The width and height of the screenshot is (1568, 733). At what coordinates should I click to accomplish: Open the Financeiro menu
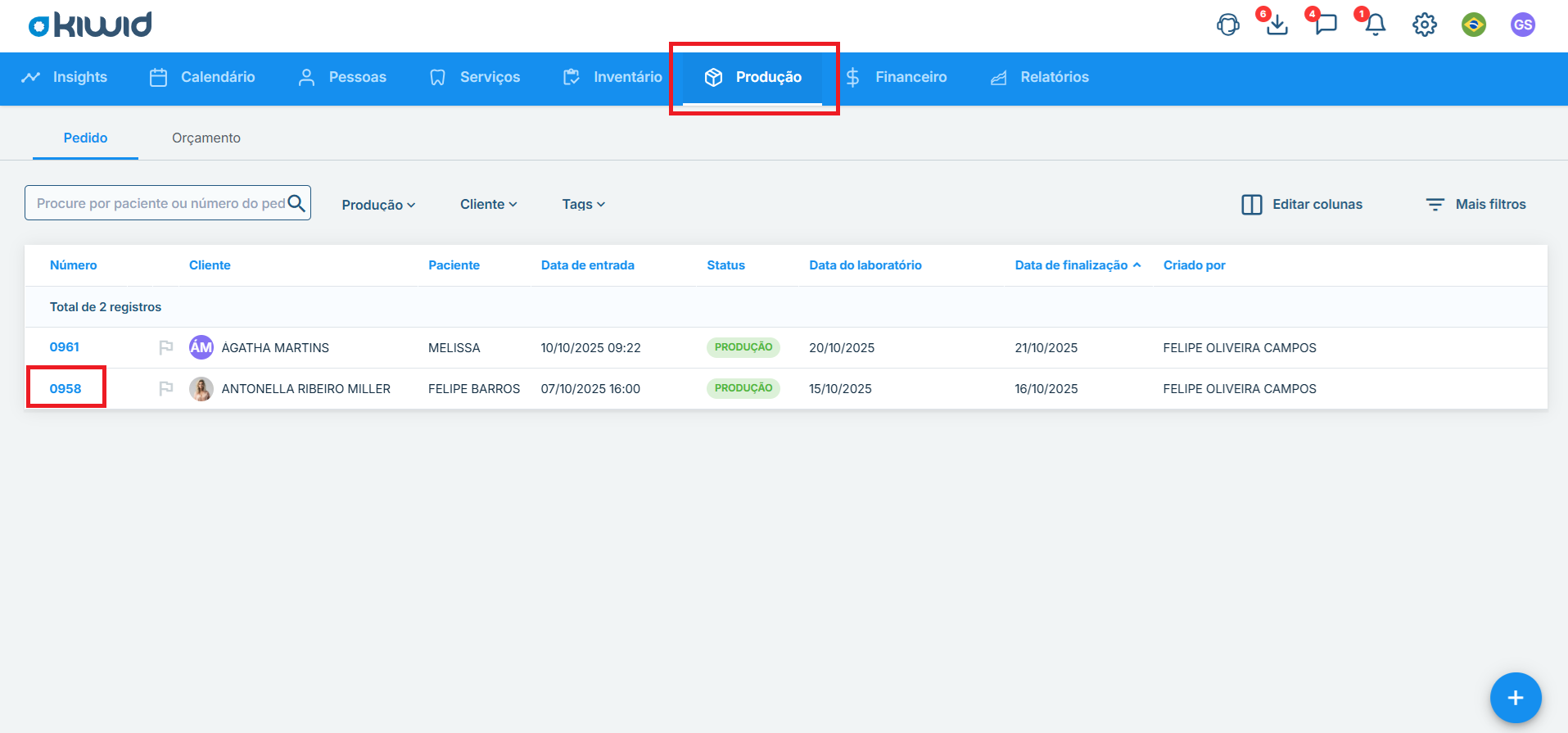click(x=897, y=77)
